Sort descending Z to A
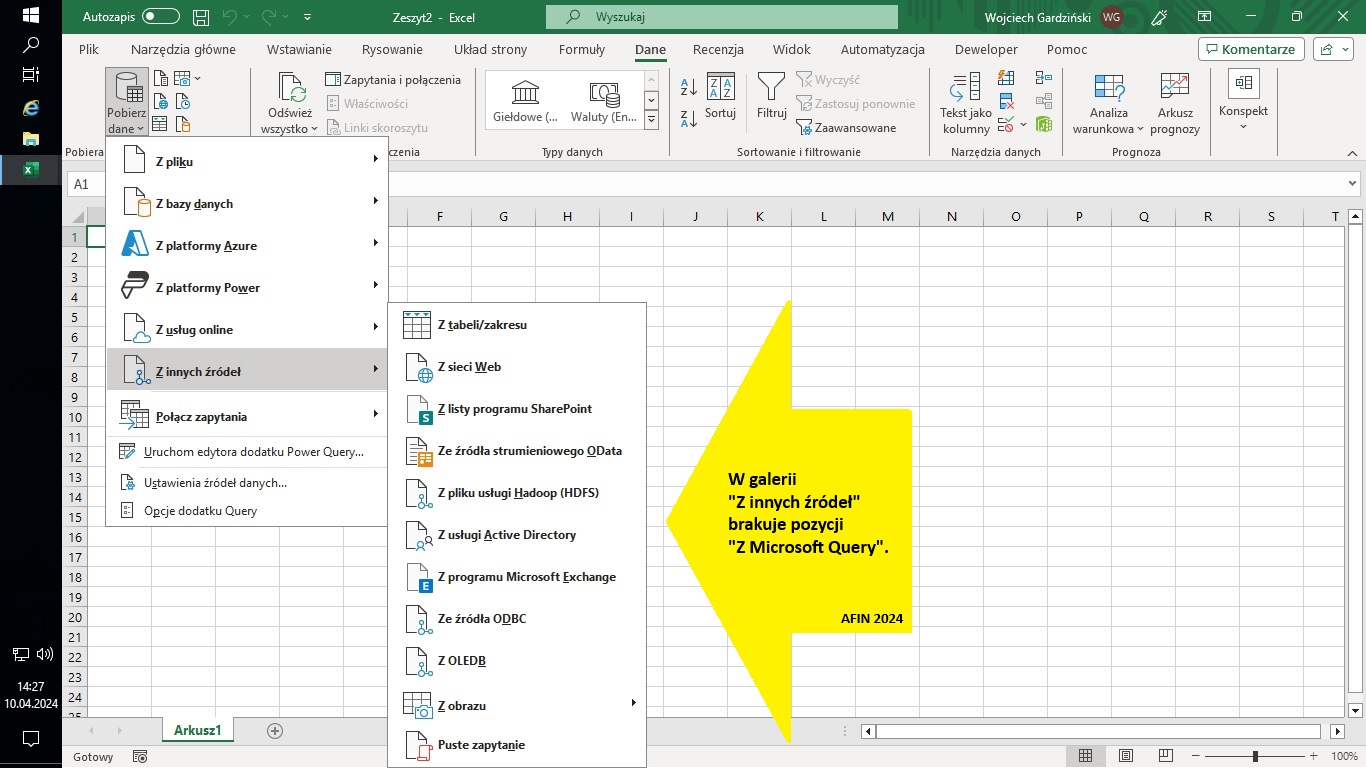 click(x=688, y=118)
